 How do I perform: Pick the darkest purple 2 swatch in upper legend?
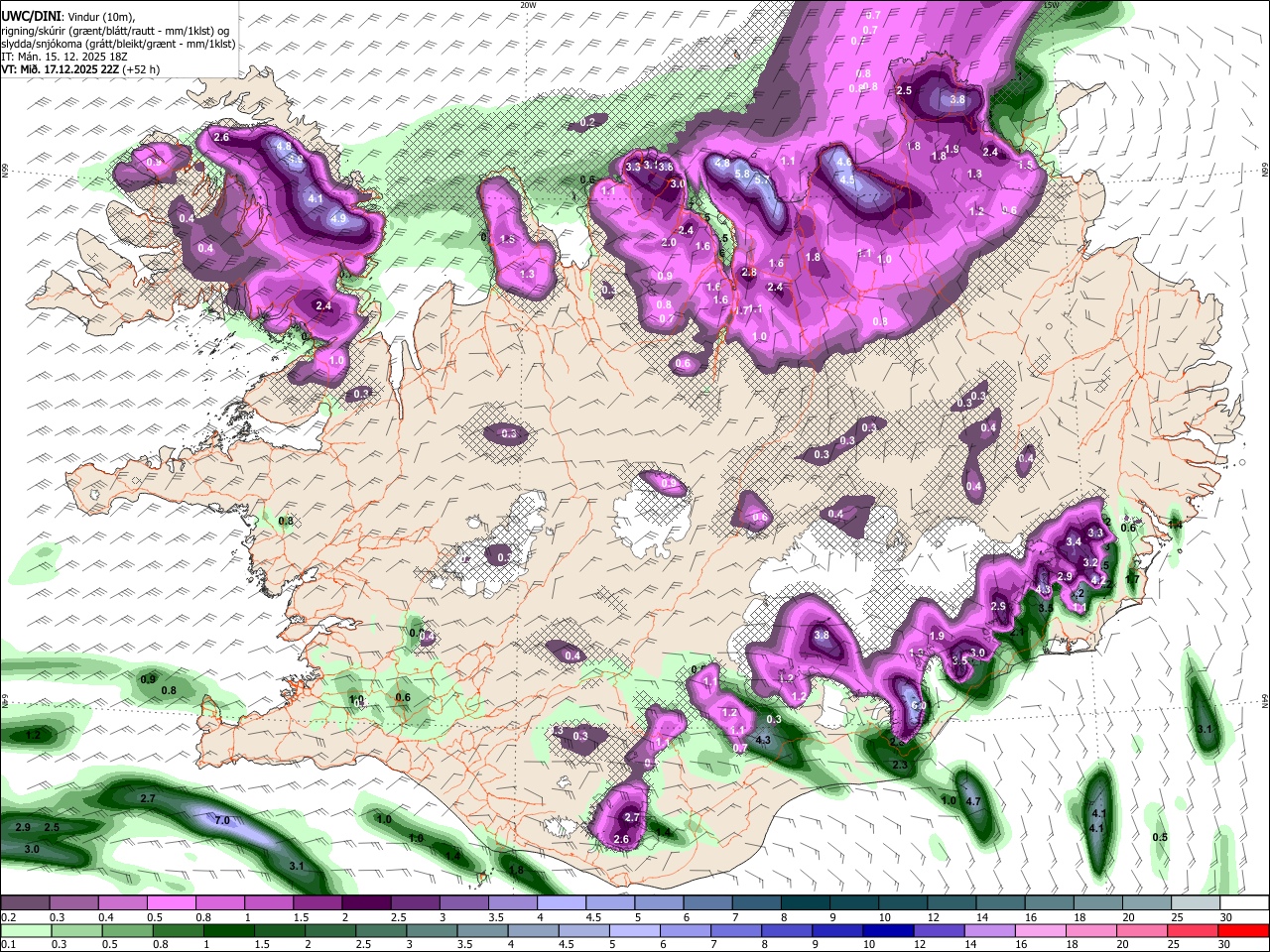click(x=365, y=903)
